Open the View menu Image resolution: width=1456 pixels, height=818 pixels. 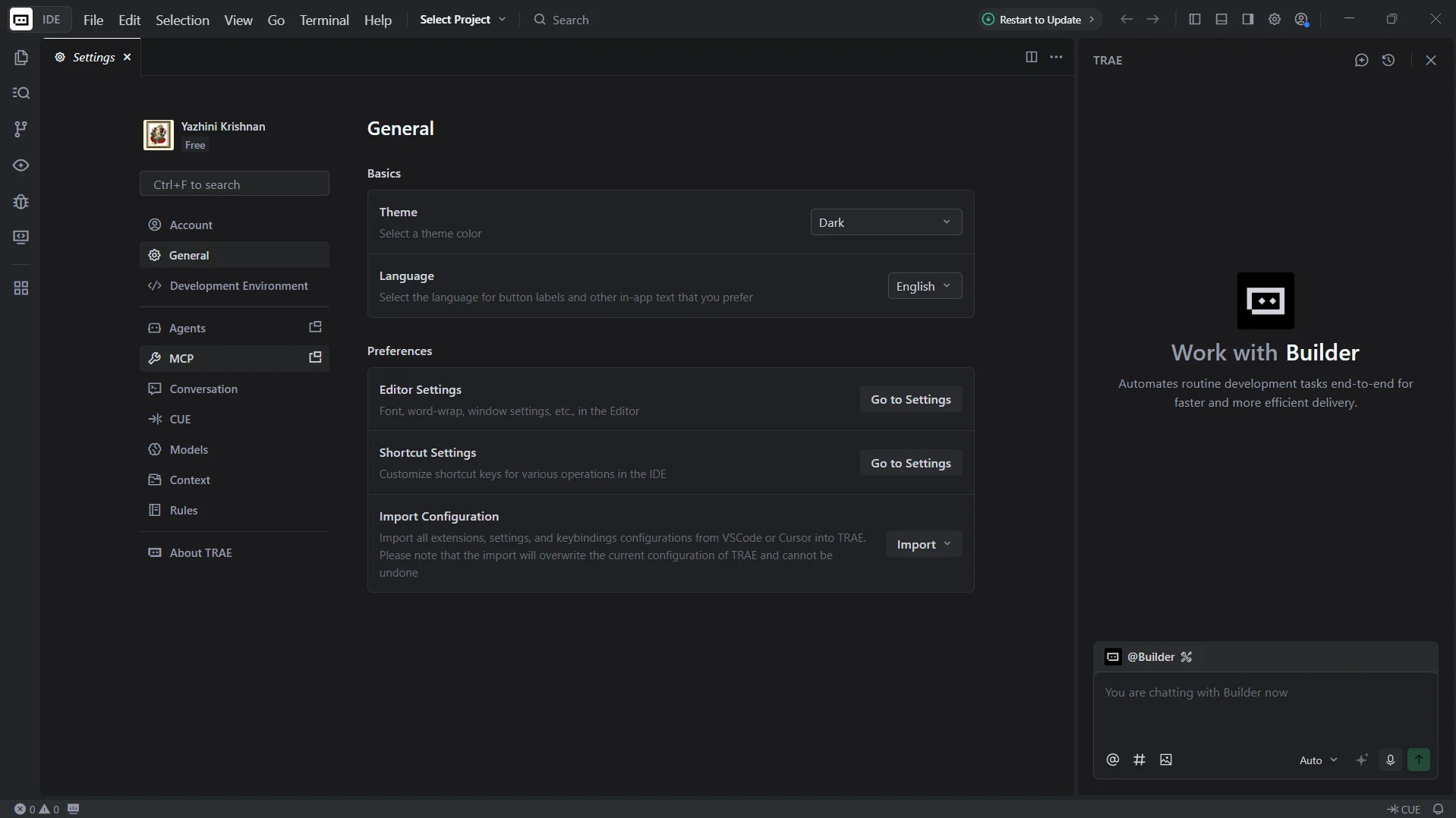click(238, 20)
